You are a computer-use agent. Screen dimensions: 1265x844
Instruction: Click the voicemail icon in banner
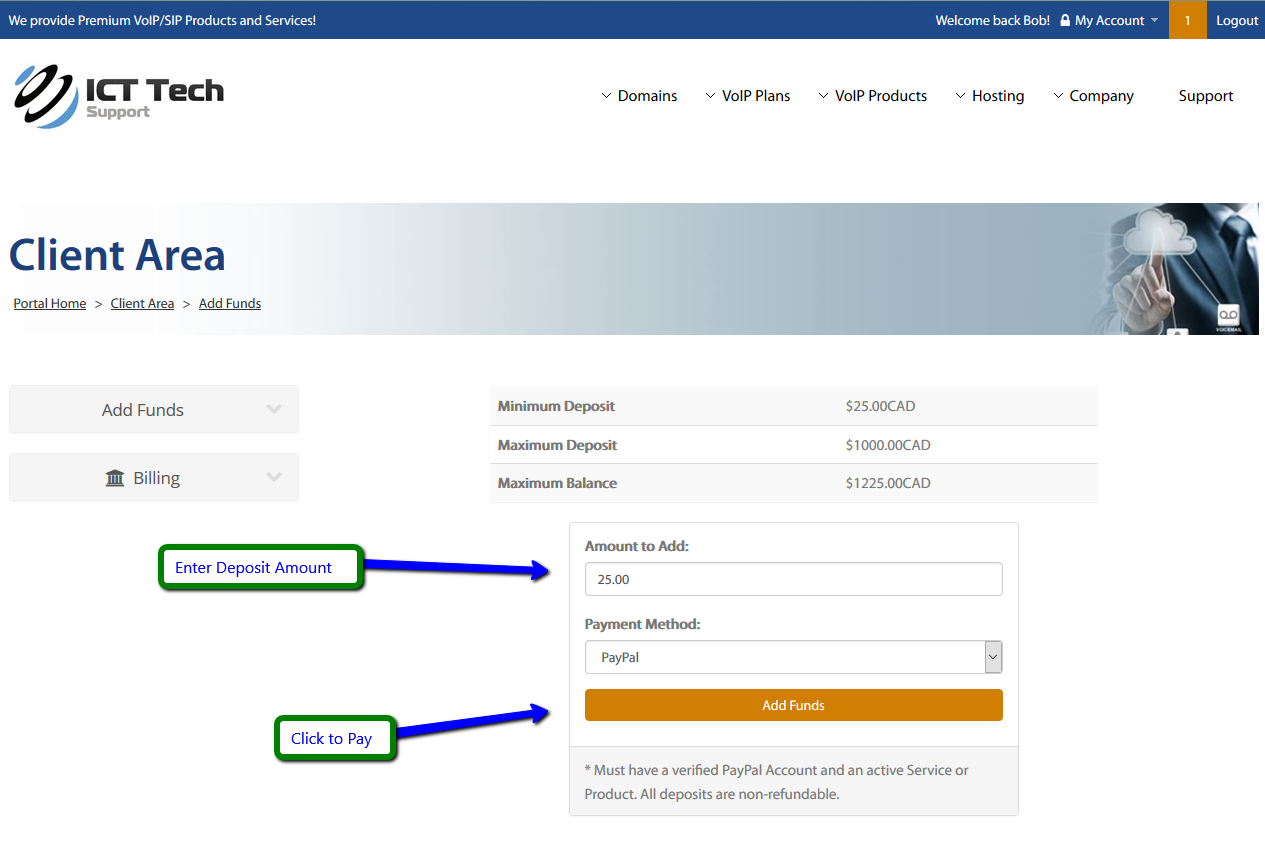(1228, 317)
